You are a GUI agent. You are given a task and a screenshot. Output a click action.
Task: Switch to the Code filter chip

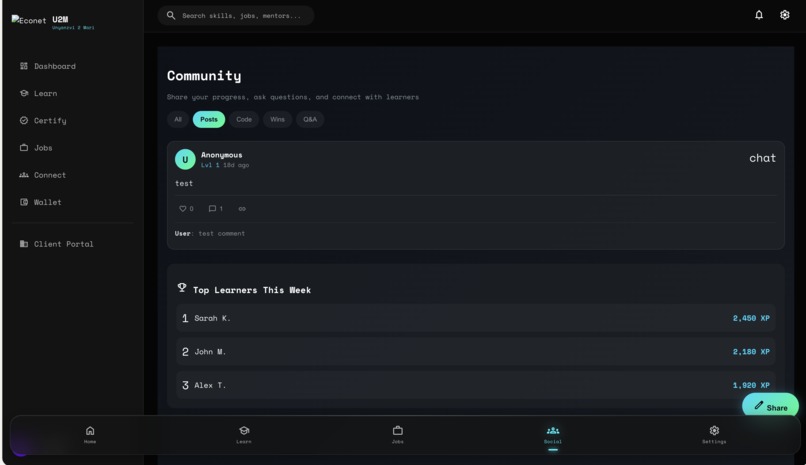pos(244,119)
